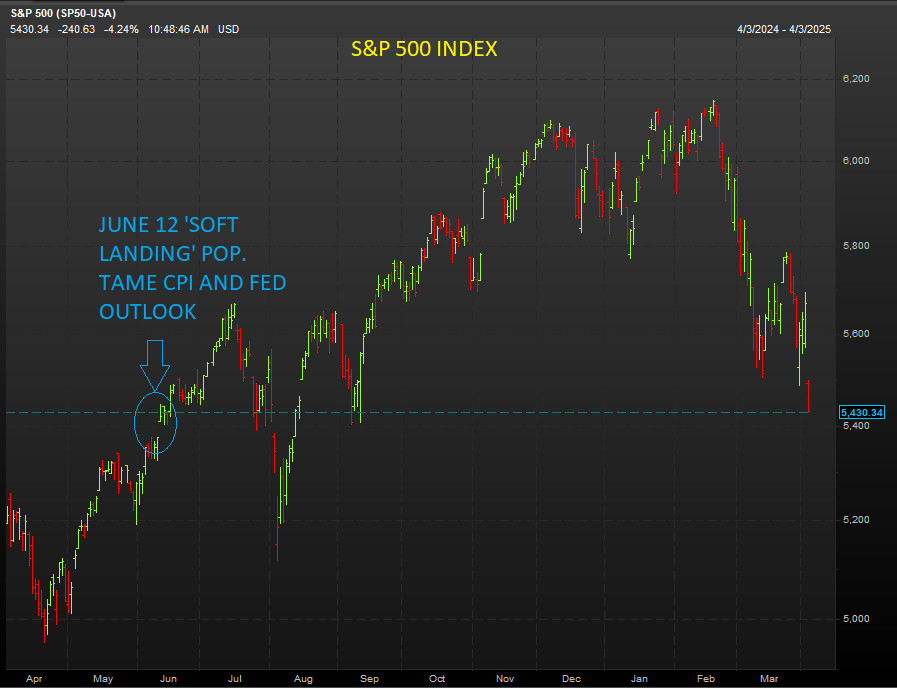Click the yellow S&P 500 INDEX chart title

[x=424, y=49]
